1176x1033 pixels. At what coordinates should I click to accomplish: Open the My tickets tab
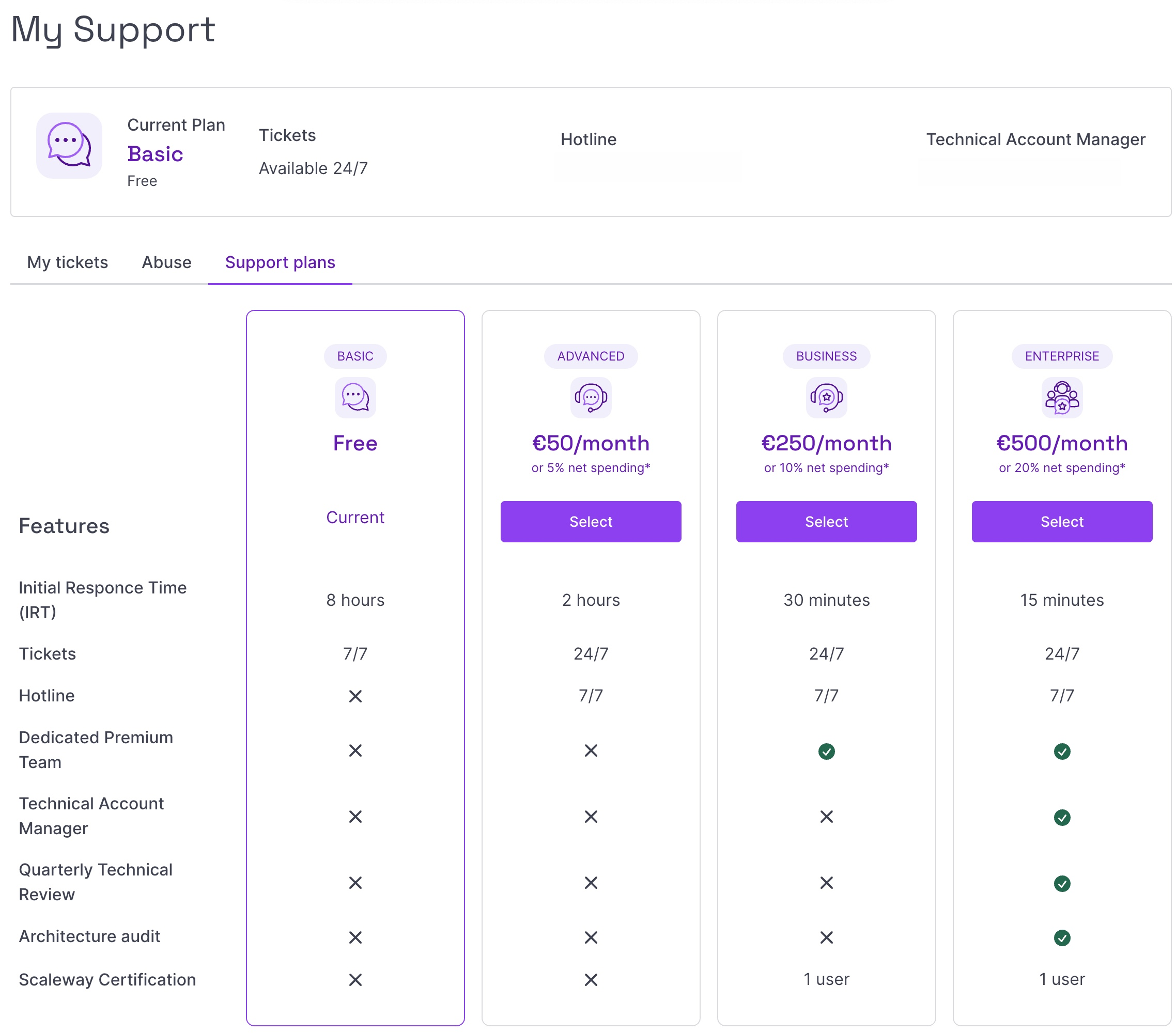click(67, 262)
